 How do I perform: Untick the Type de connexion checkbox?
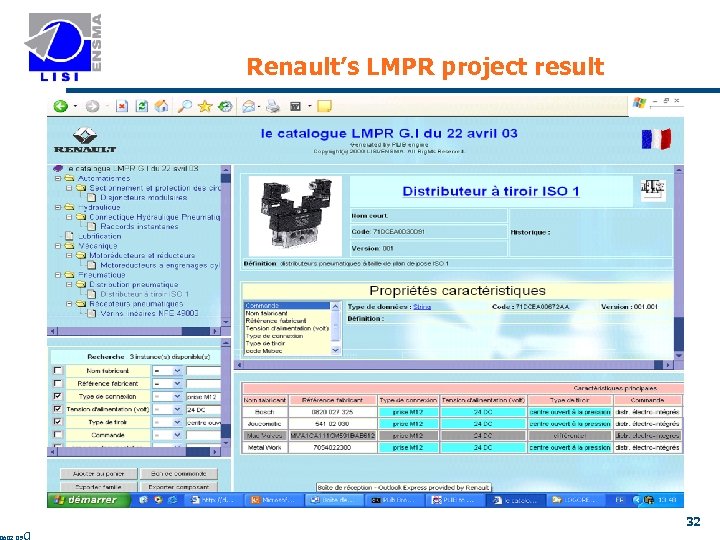tap(57, 396)
